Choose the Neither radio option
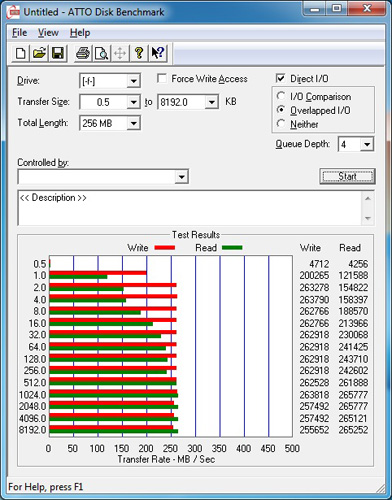 point(281,124)
